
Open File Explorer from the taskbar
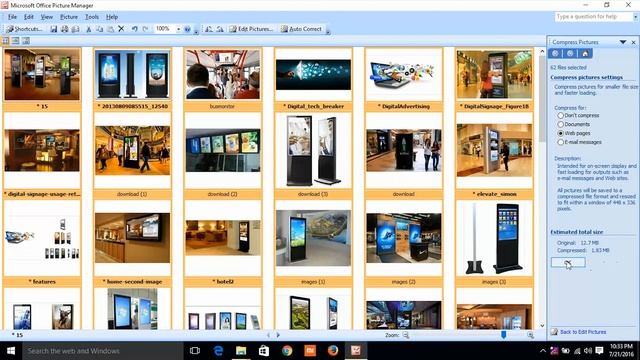(241, 351)
